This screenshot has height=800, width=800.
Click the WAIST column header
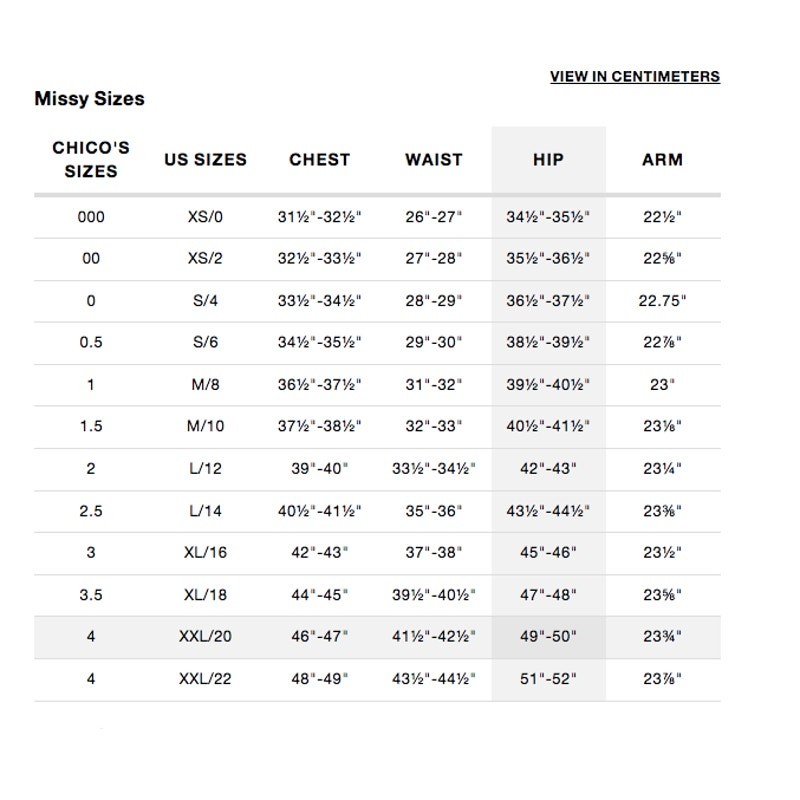pyautogui.click(x=434, y=160)
